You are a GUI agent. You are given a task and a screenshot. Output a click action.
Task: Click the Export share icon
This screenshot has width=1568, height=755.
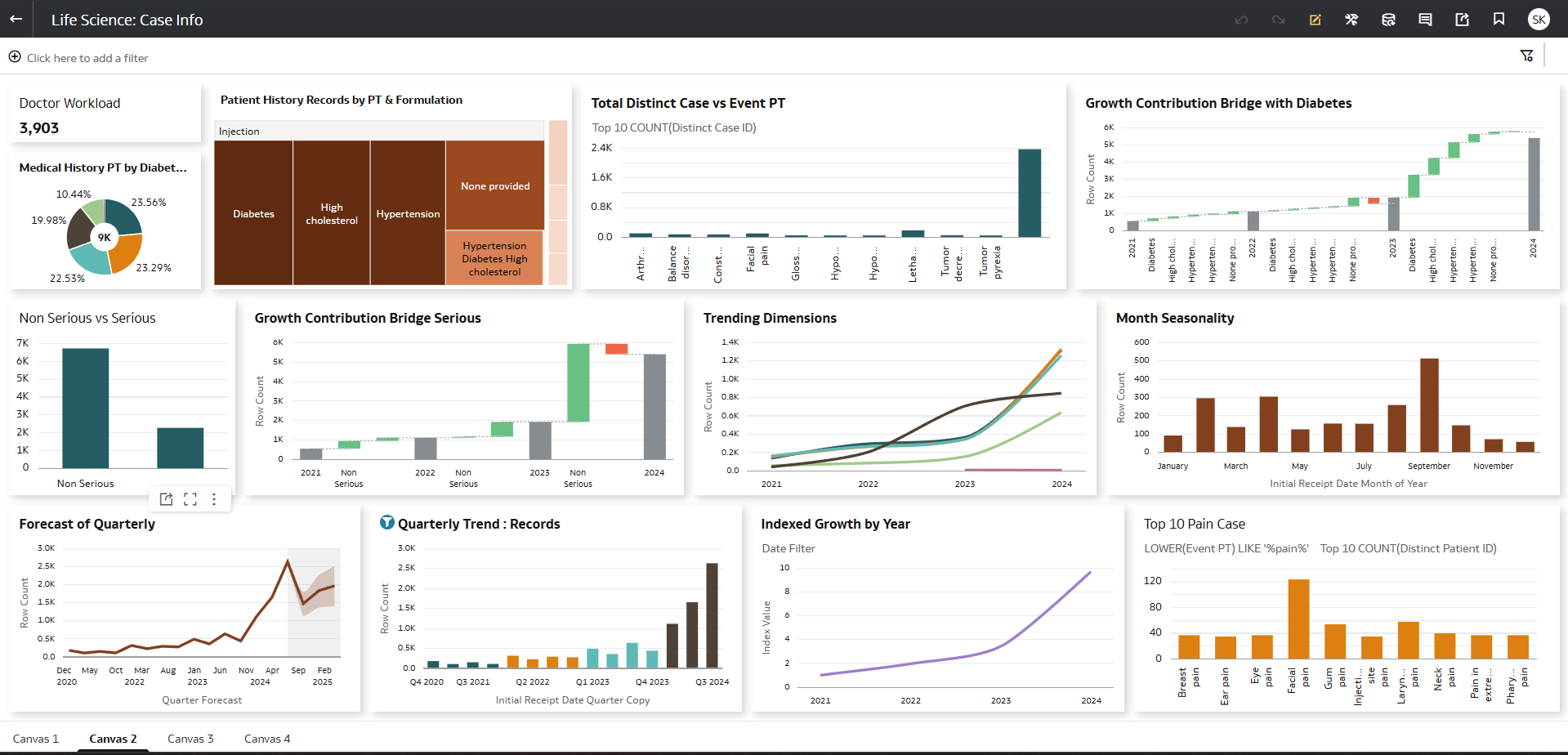point(1462,20)
